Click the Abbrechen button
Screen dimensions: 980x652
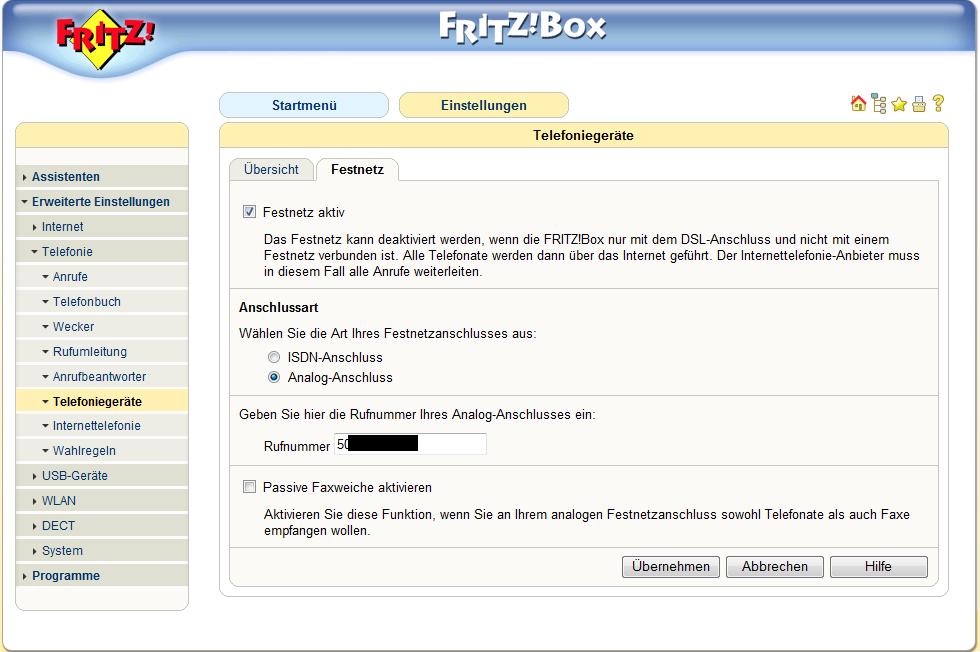coord(774,566)
